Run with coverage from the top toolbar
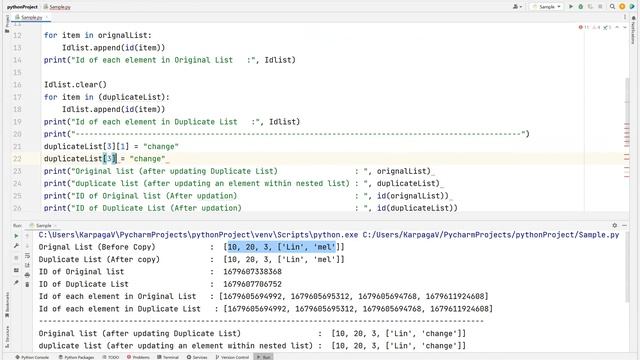Viewport: 640px width, 360px height. click(590, 7)
